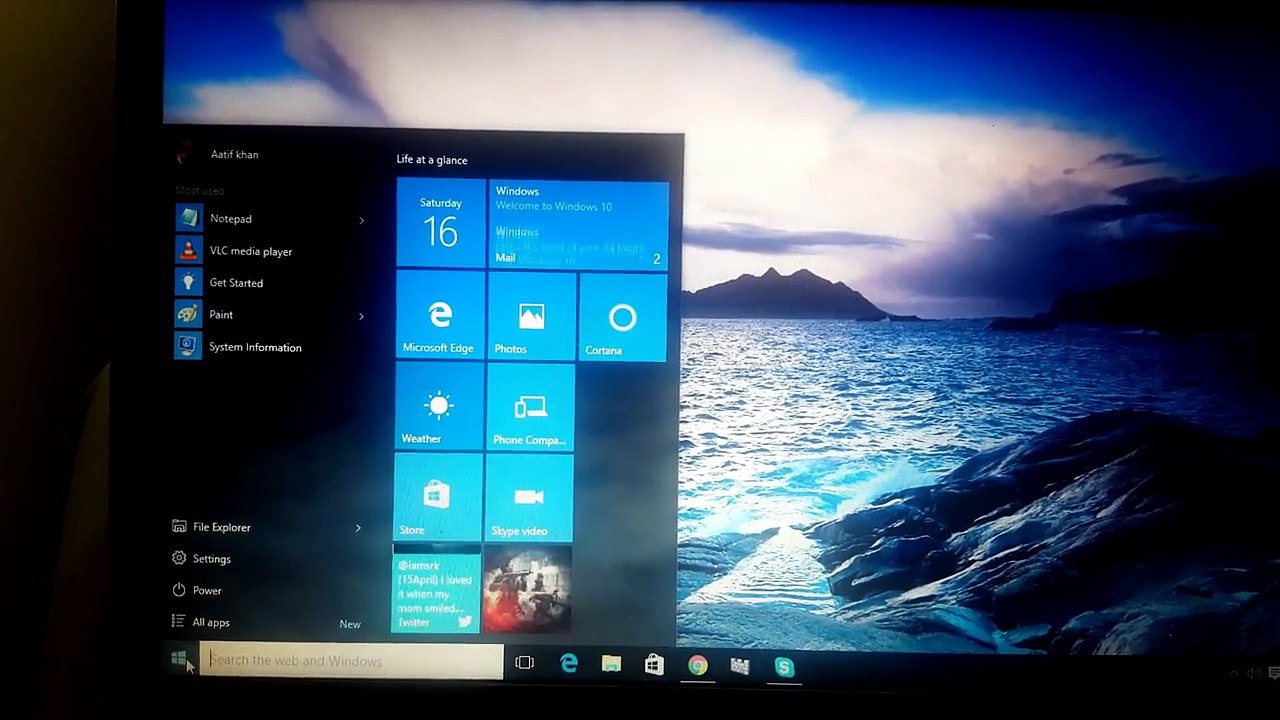Screen dimensions: 1280x720
Task: Open the Cortana tile
Action: coord(623,318)
